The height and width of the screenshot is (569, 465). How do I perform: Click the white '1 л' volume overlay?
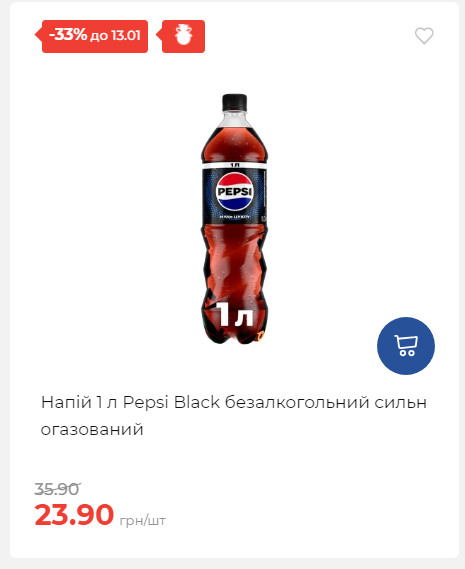[x=234, y=314]
